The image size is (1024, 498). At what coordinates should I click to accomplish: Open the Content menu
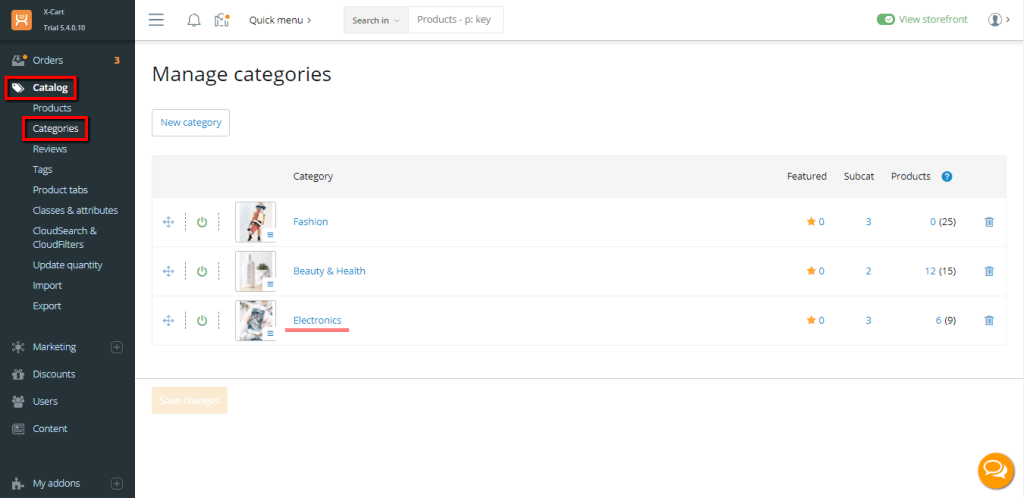50,429
